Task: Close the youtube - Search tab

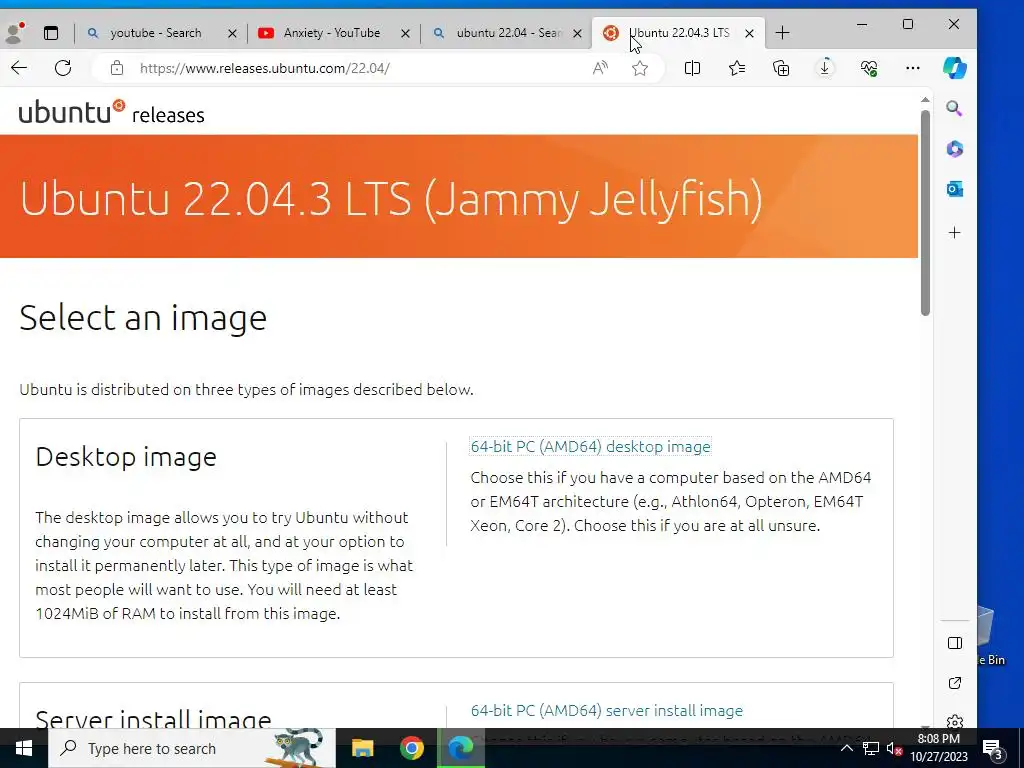Action: tap(232, 33)
